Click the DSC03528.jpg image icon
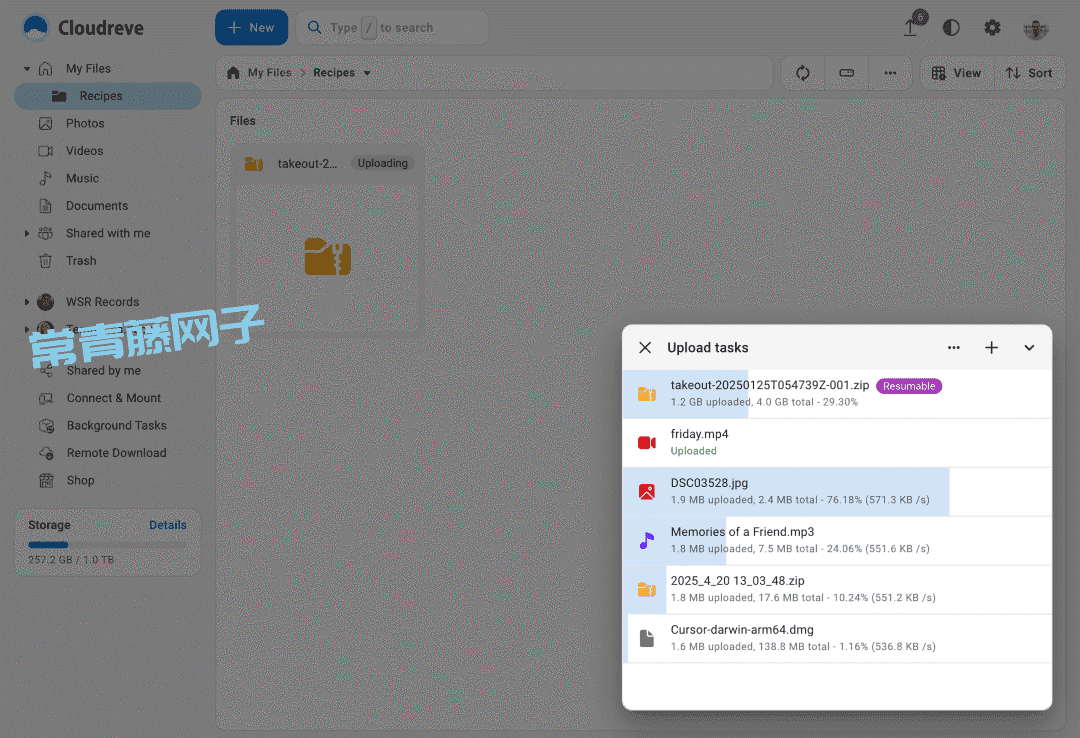Image resolution: width=1080 pixels, height=738 pixels. (647, 492)
